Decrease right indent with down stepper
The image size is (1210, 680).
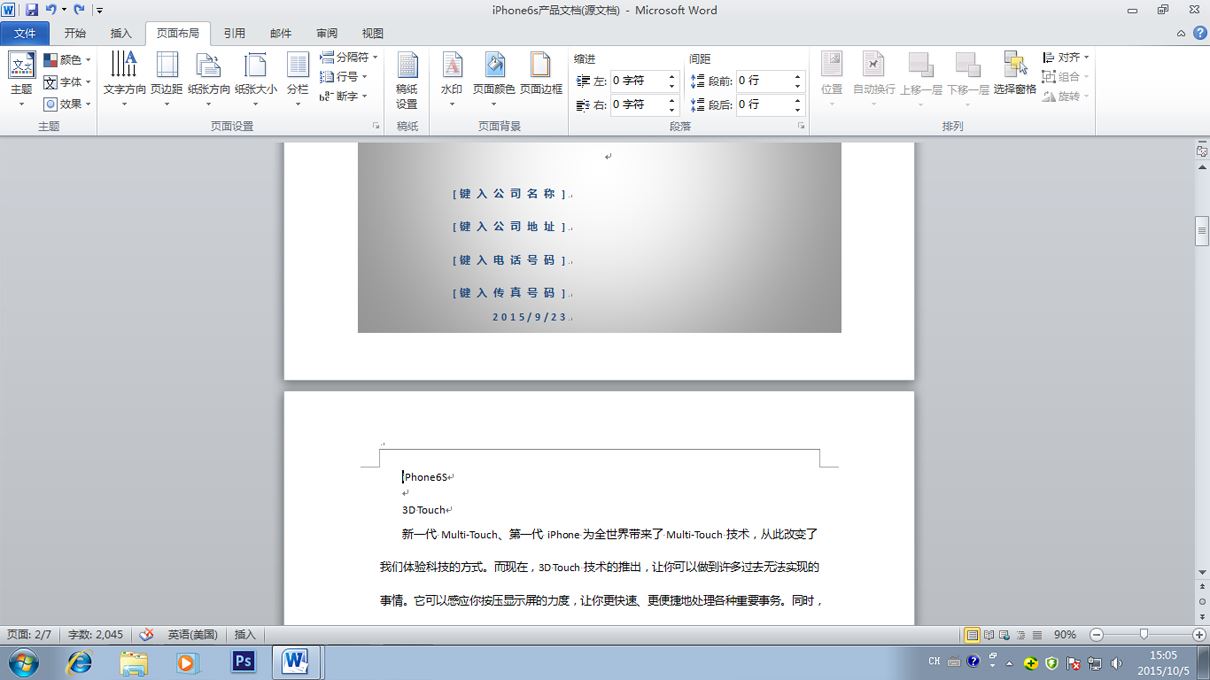click(x=672, y=109)
